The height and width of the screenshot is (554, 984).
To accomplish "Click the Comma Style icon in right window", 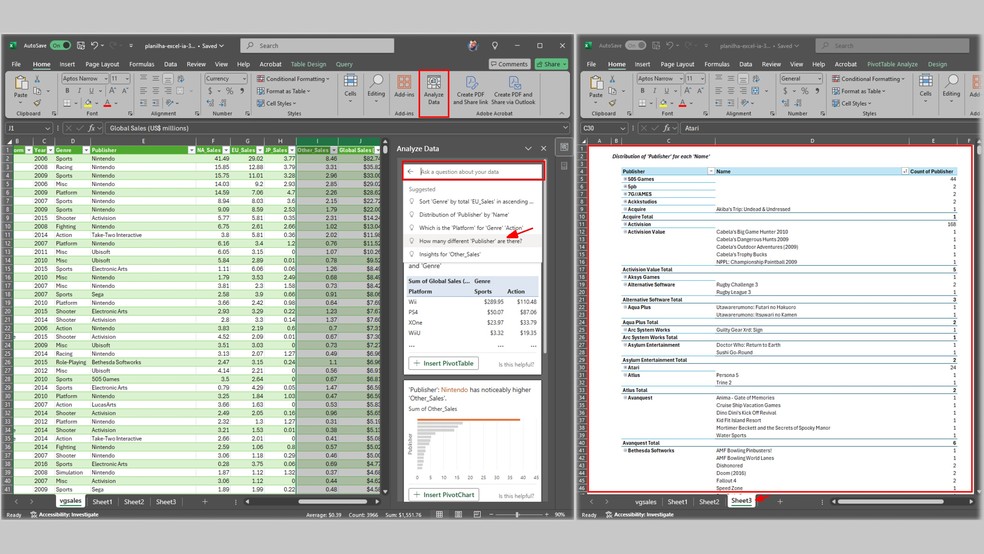I will click(x=817, y=91).
